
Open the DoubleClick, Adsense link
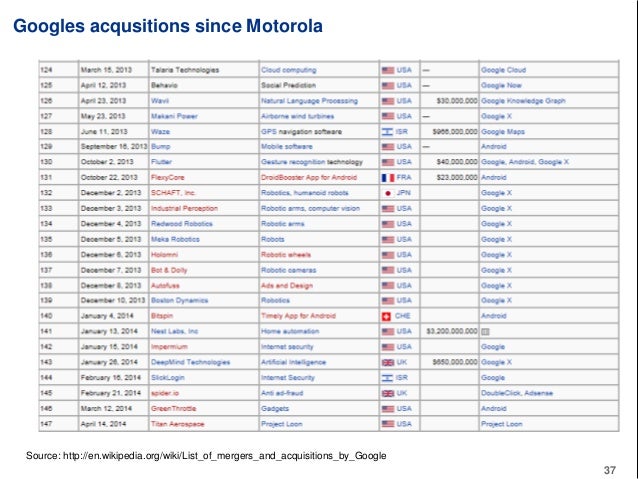[x=517, y=394]
